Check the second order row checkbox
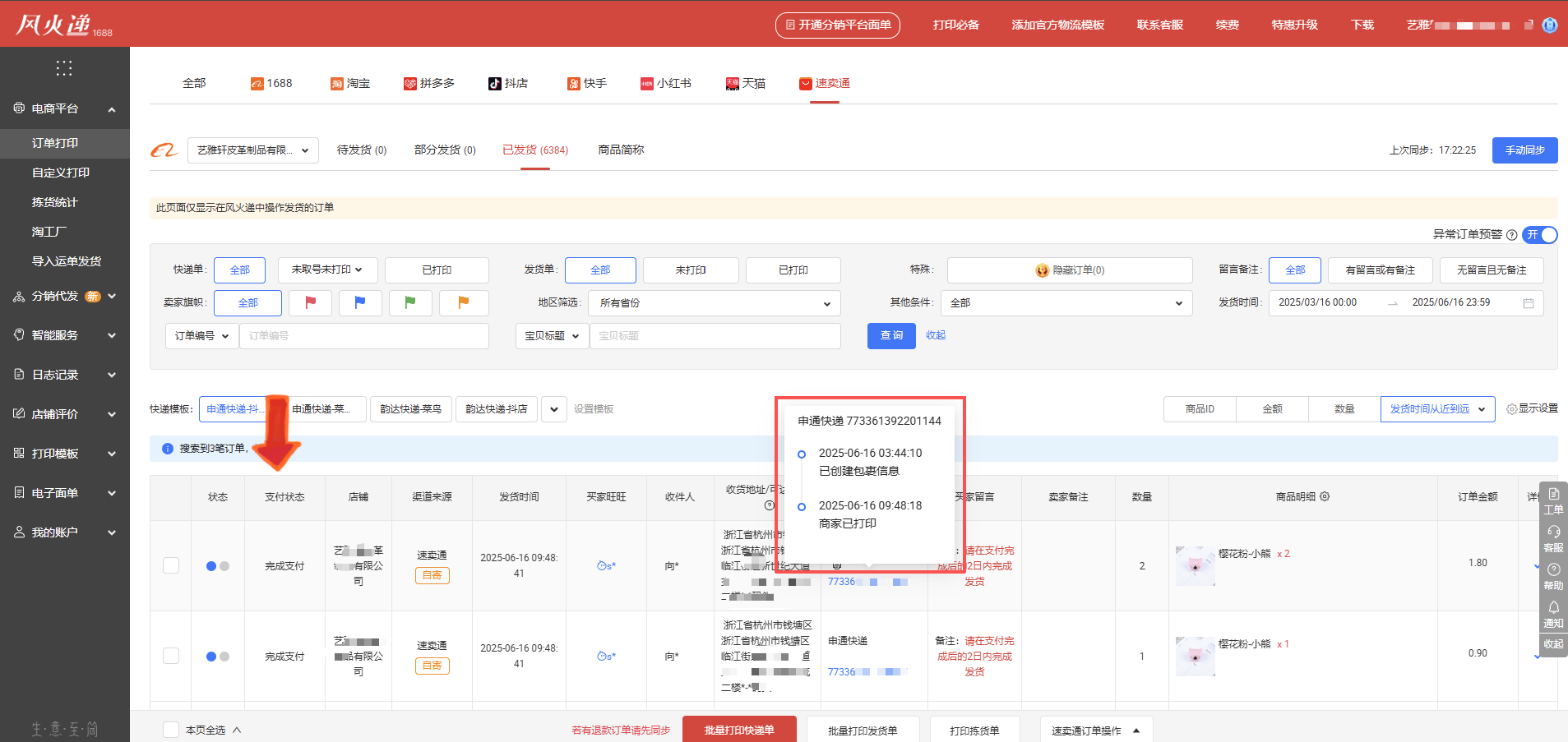1568x742 pixels. [171, 656]
